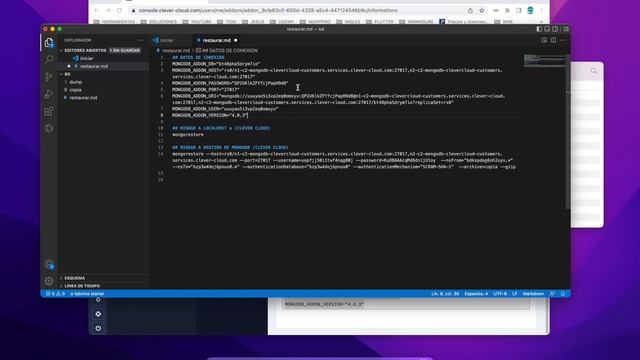
Task: Open the customize layout button
Action: (x=566, y=29)
